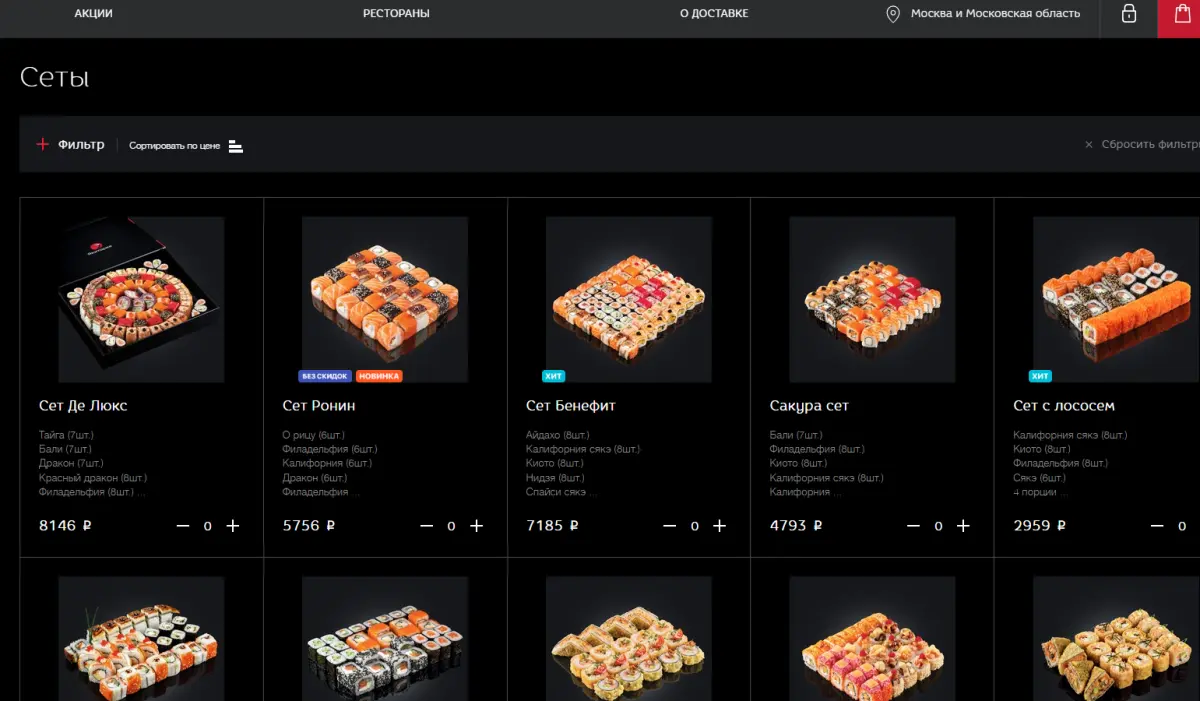Toggle the sort by price bars icon
Viewport: 1200px width, 701px height.
click(236, 146)
